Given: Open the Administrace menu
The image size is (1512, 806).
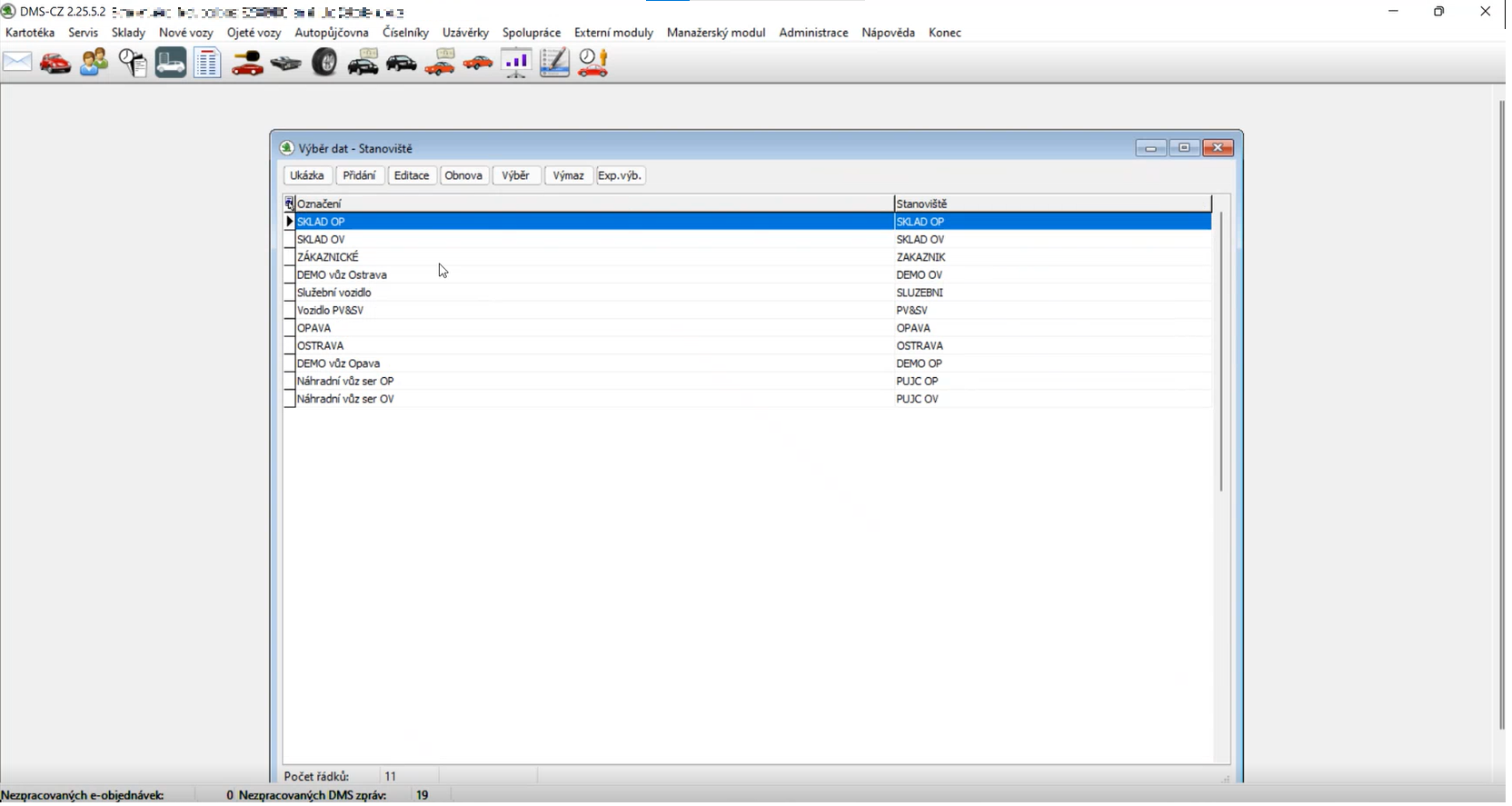Looking at the screenshot, I should pyautogui.click(x=813, y=33).
